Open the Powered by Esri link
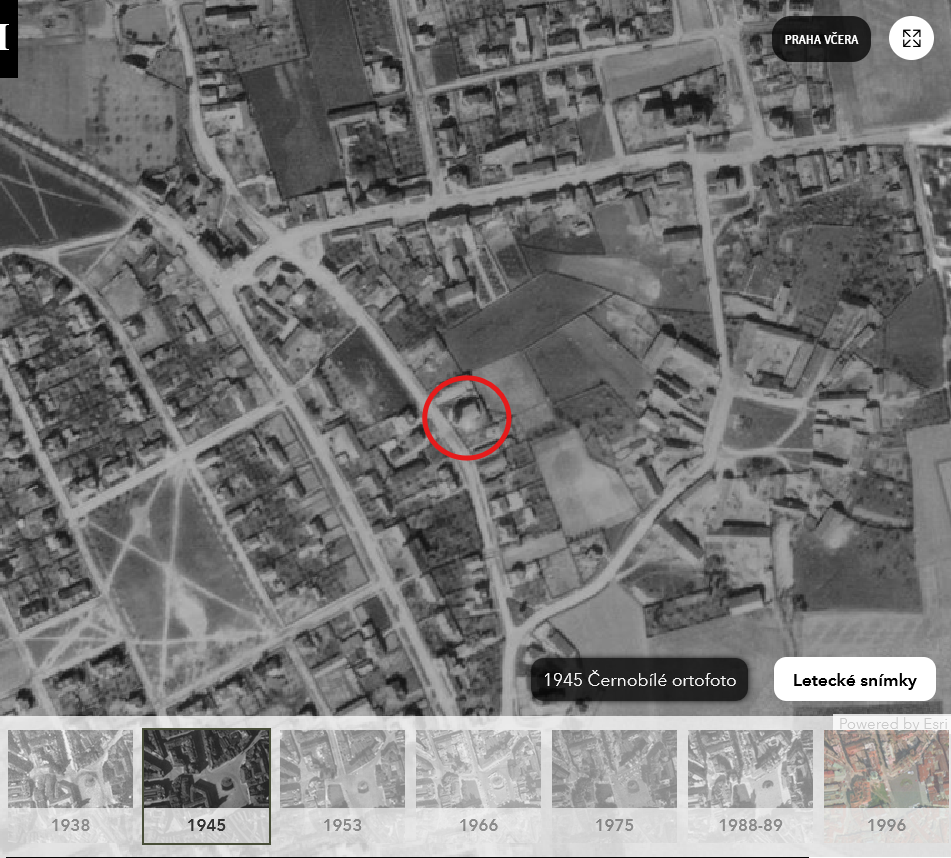Viewport: 951px width, 858px height. 892,723
